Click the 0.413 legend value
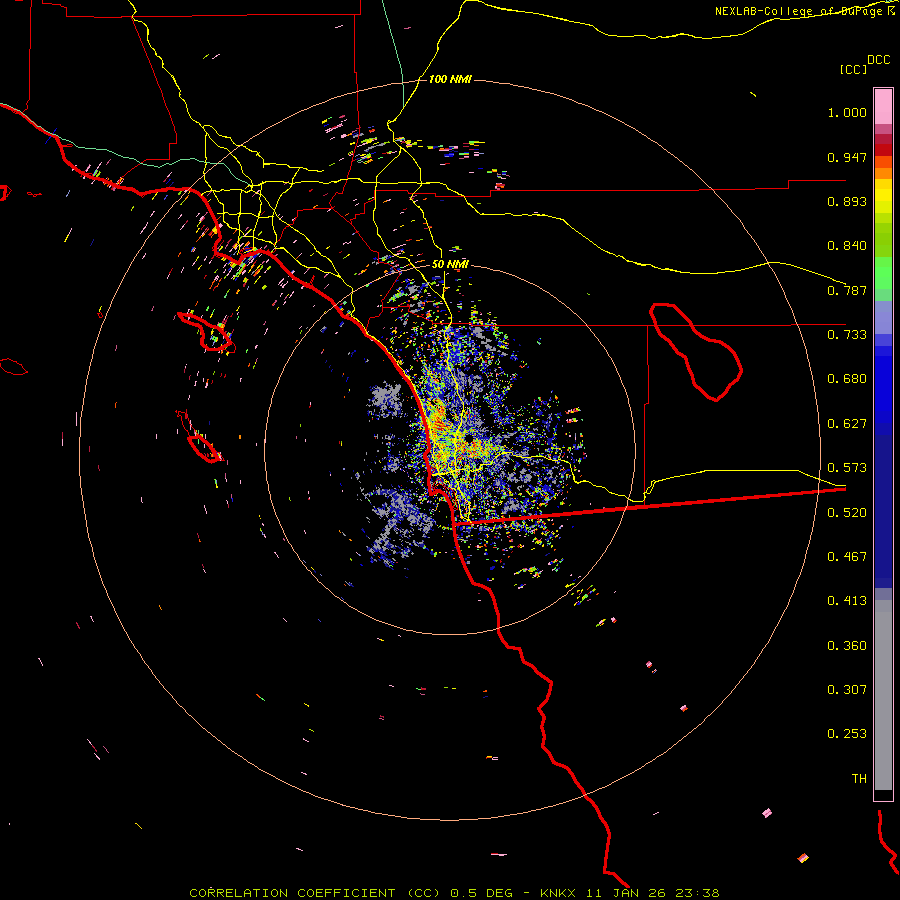Screen dimensions: 900x900 pos(847,601)
